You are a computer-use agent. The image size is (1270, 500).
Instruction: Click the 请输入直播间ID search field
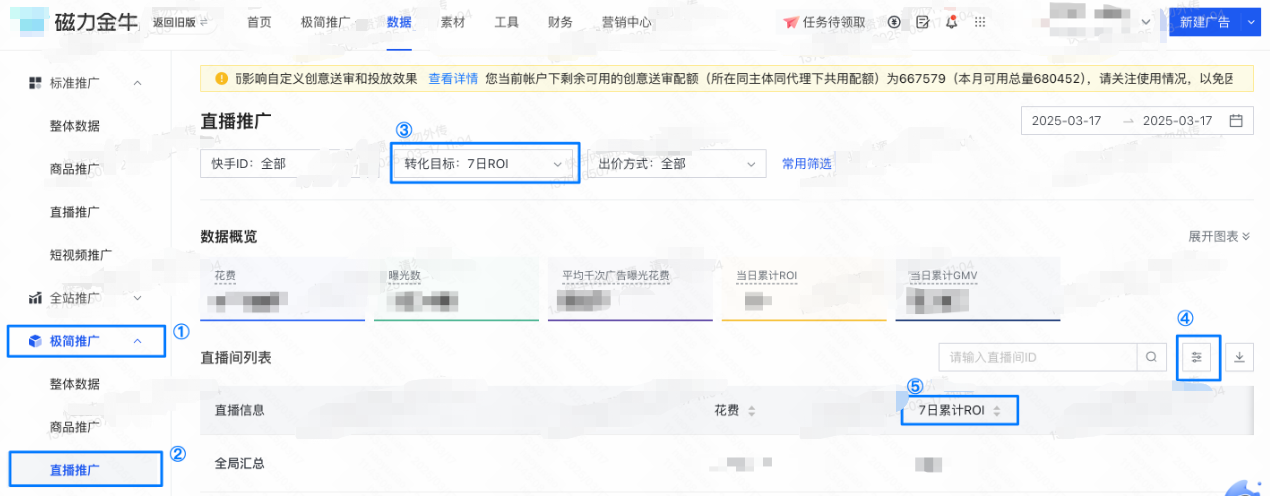click(1039, 357)
